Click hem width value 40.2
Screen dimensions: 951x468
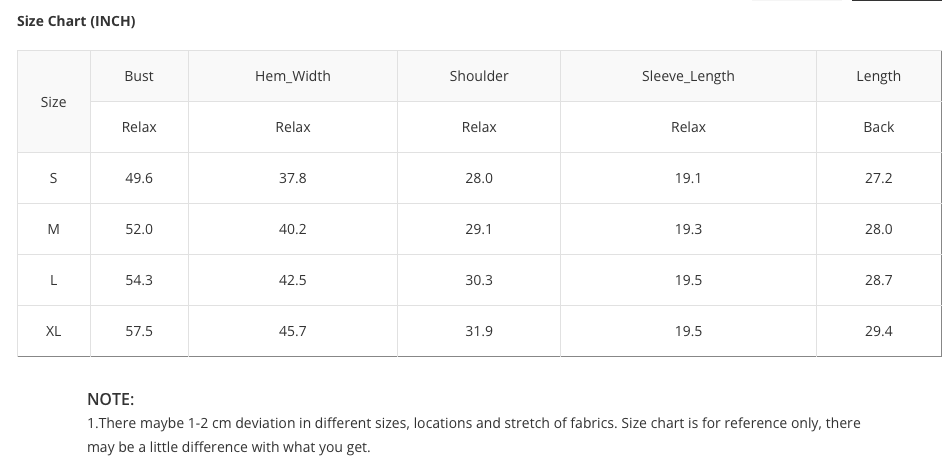[x=293, y=229]
